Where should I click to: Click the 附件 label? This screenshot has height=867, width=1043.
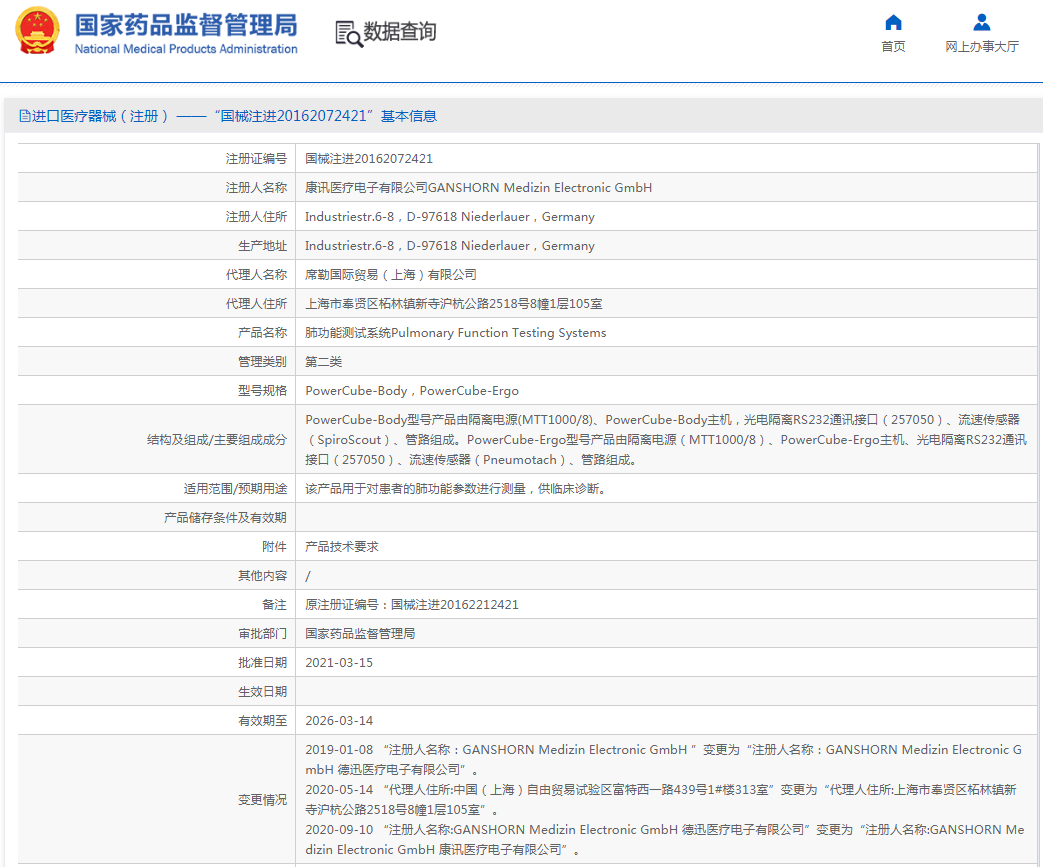[x=275, y=547]
